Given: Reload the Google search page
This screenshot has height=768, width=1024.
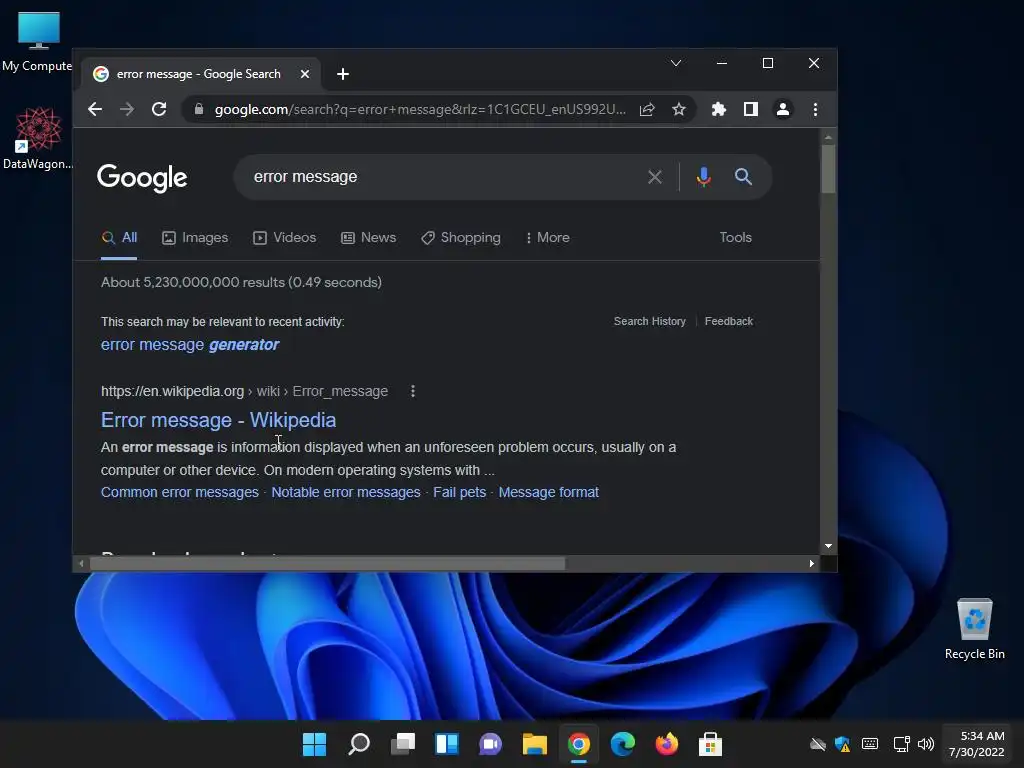Looking at the screenshot, I should [159, 109].
